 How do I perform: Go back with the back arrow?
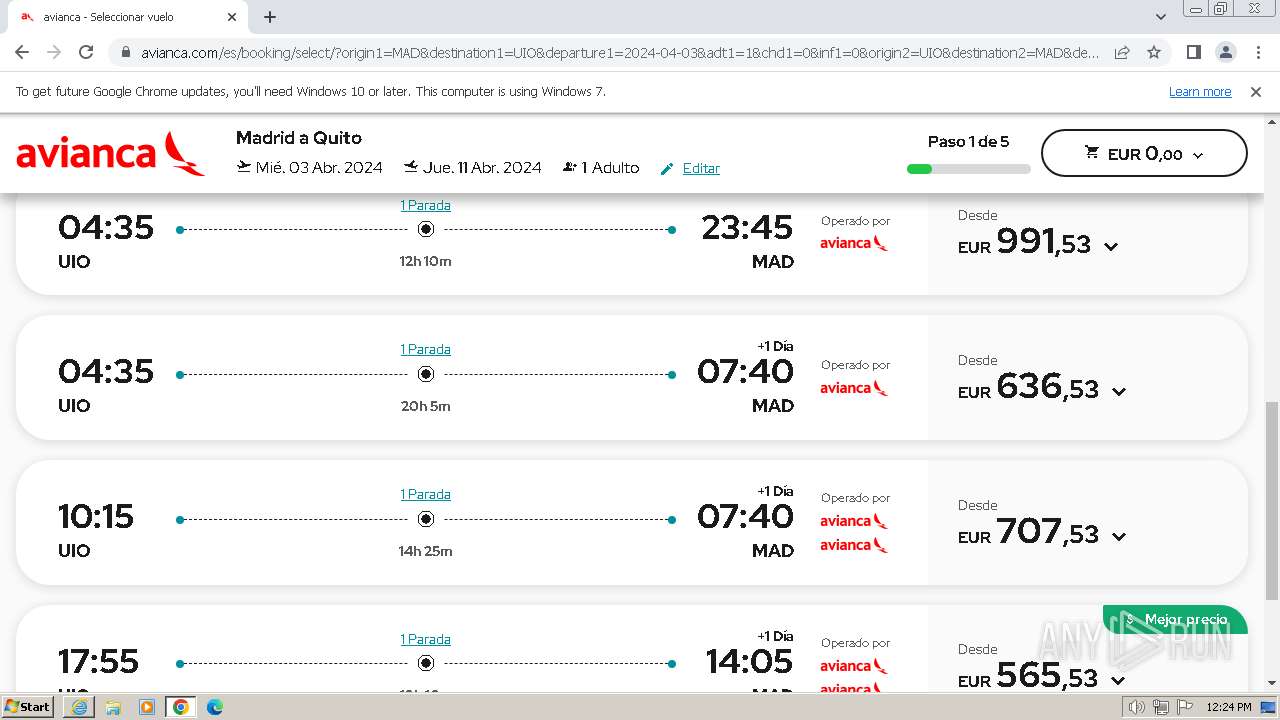point(22,52)
